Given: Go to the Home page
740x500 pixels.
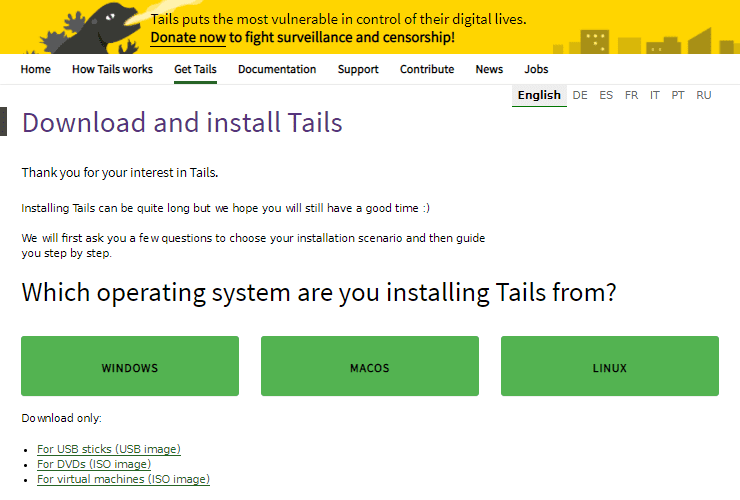Looking at the screenshot, I should [x=35, y=69].
